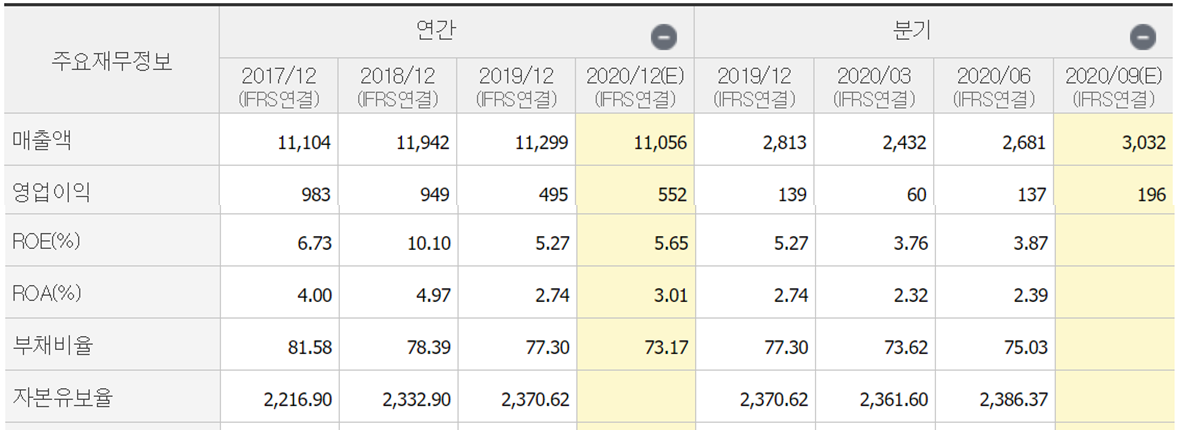This screenshot has height=430, width=1185.
Task: Click the 자본유보율 value 2,361.60
Action: click(x=896, y=400)
